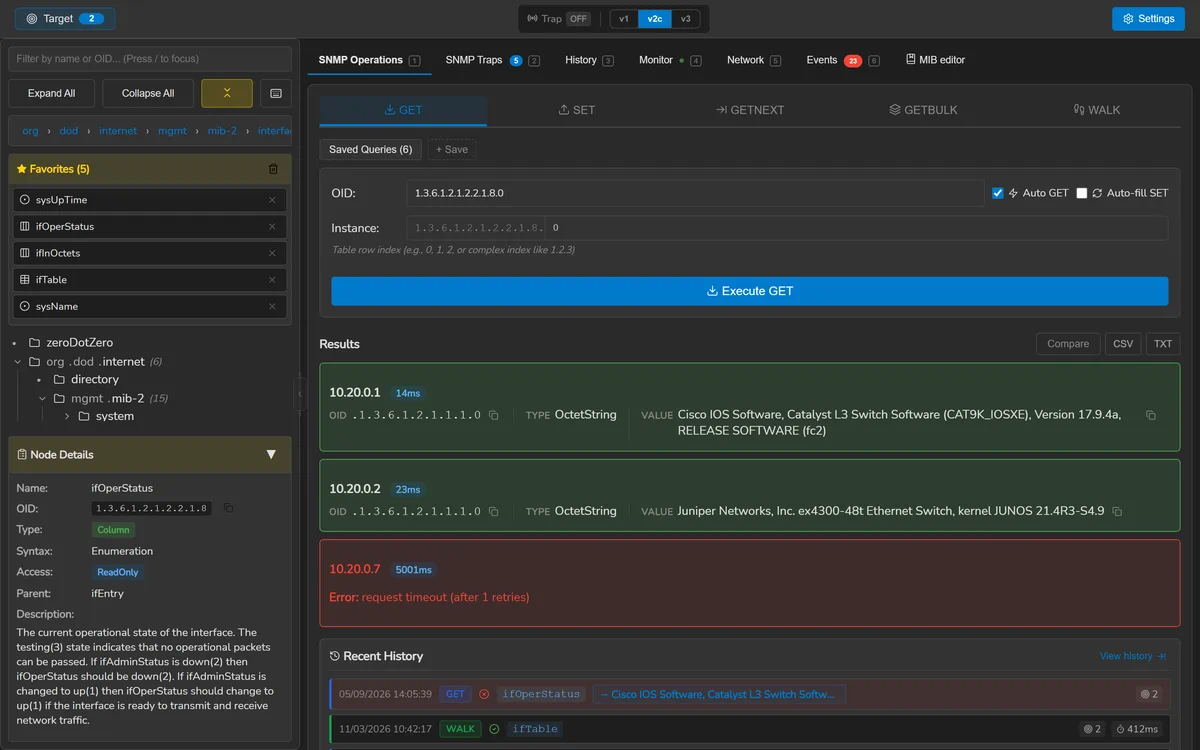Click the Instance input field

click(x=858, y=228)
